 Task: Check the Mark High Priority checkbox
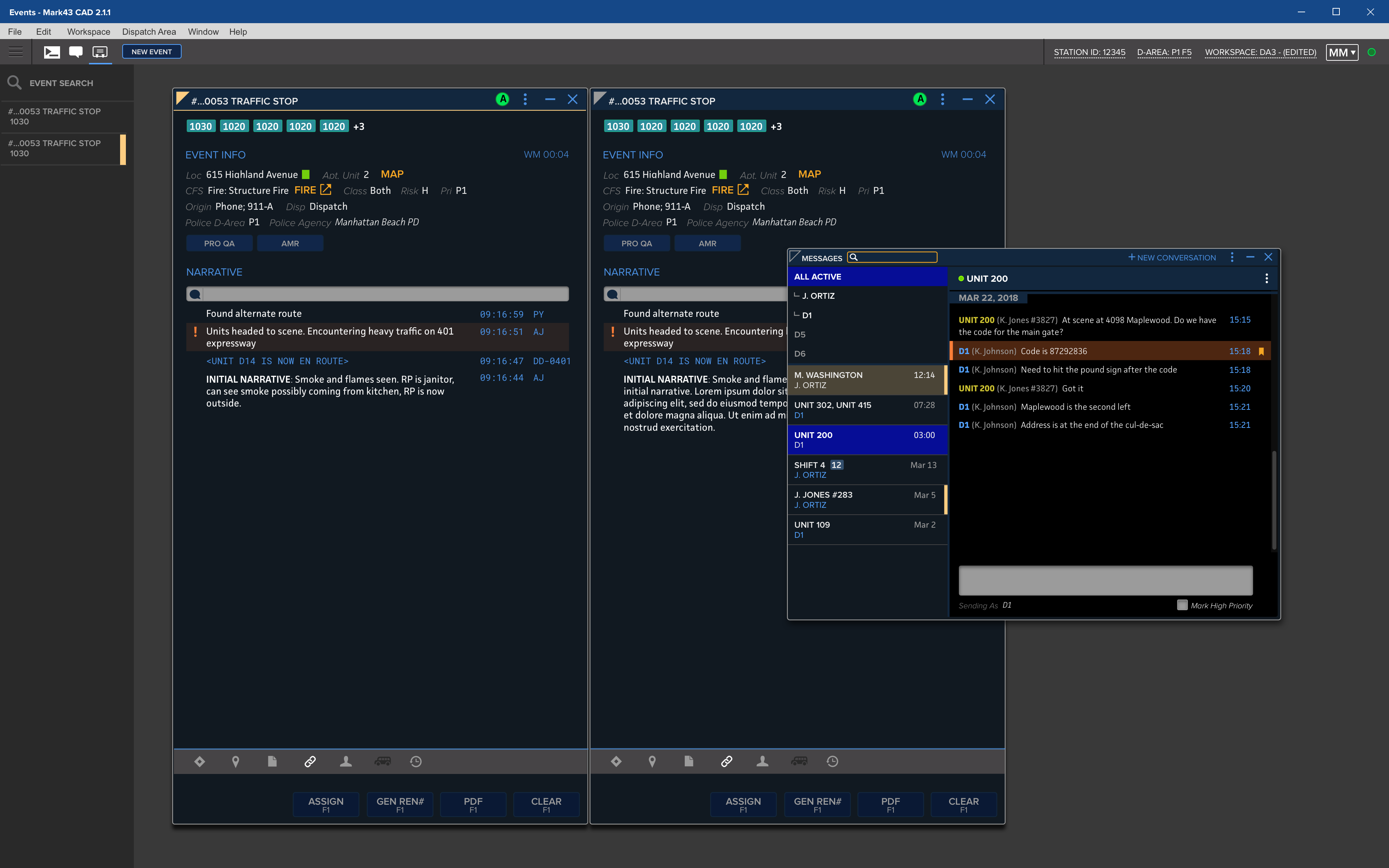[x=1182, y=605]
